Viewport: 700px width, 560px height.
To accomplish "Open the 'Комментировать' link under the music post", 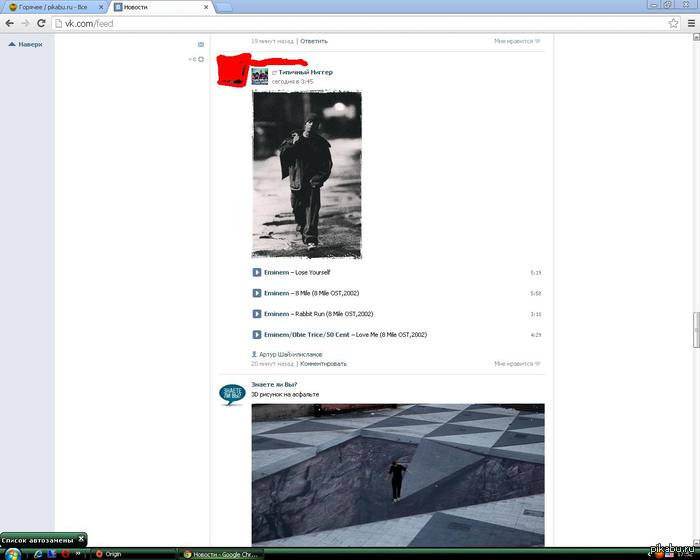I will click(x=323, y=364).
